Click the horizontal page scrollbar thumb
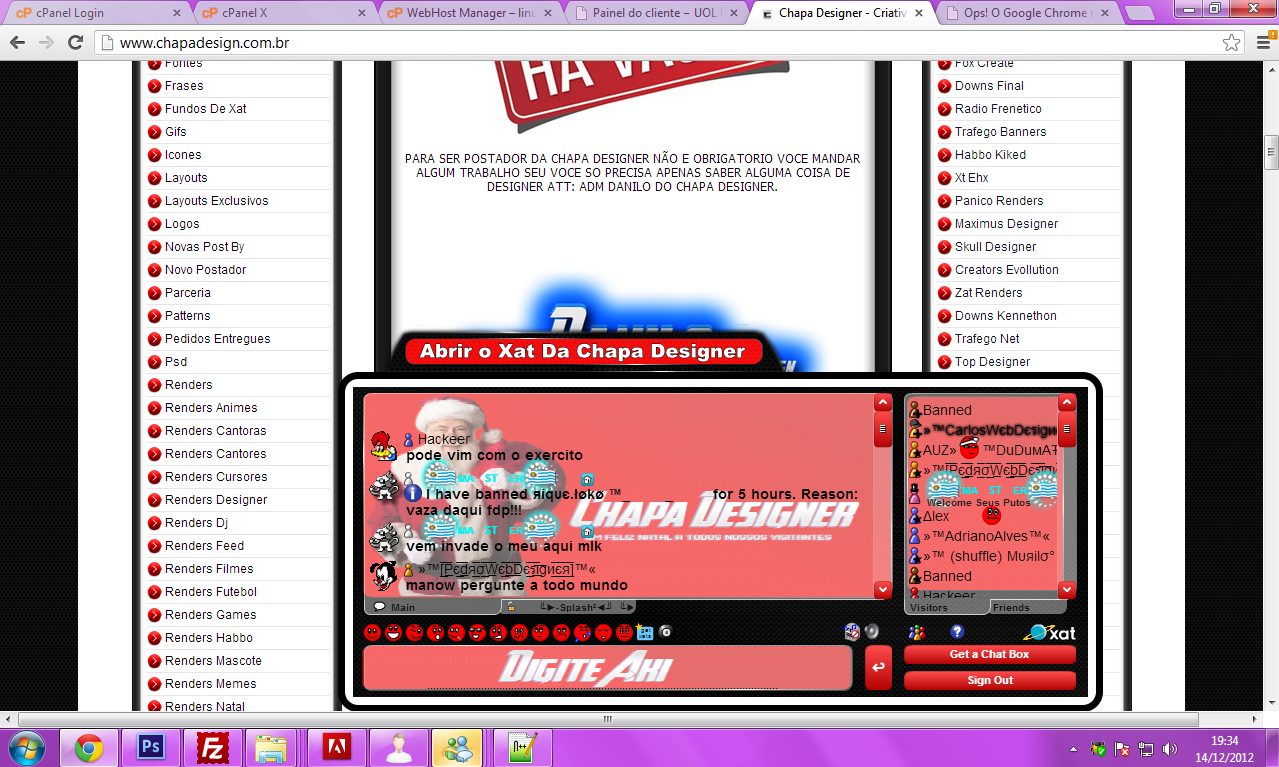This screenshot has width=1279, height=767. (x=607, y=719)
